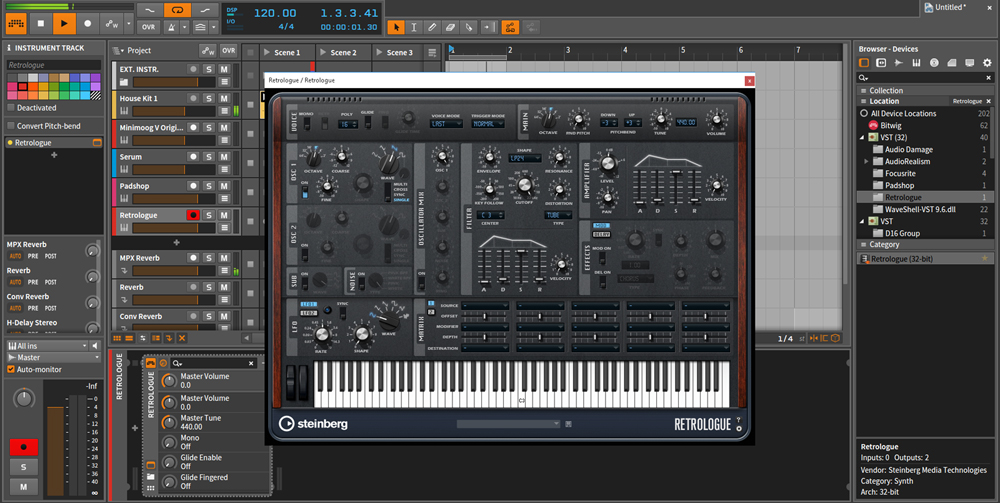Select the Eraser tool

(450, 26)
